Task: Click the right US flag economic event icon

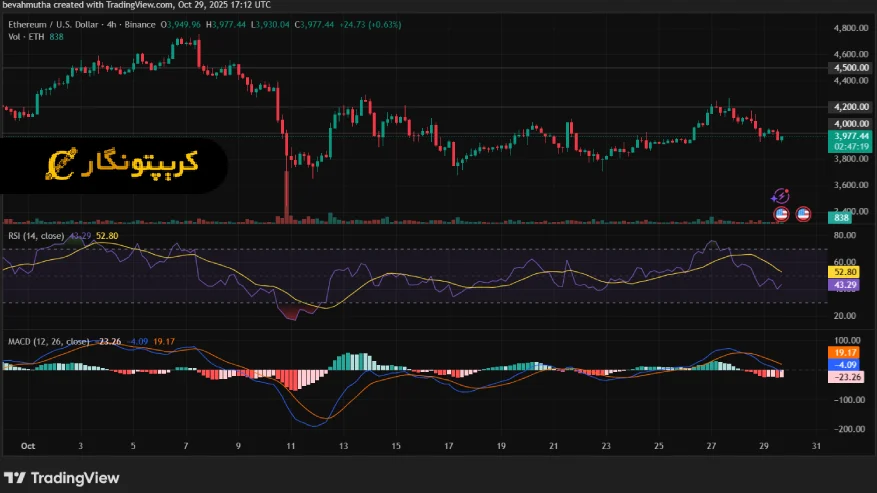Action: tap(803, 213)
